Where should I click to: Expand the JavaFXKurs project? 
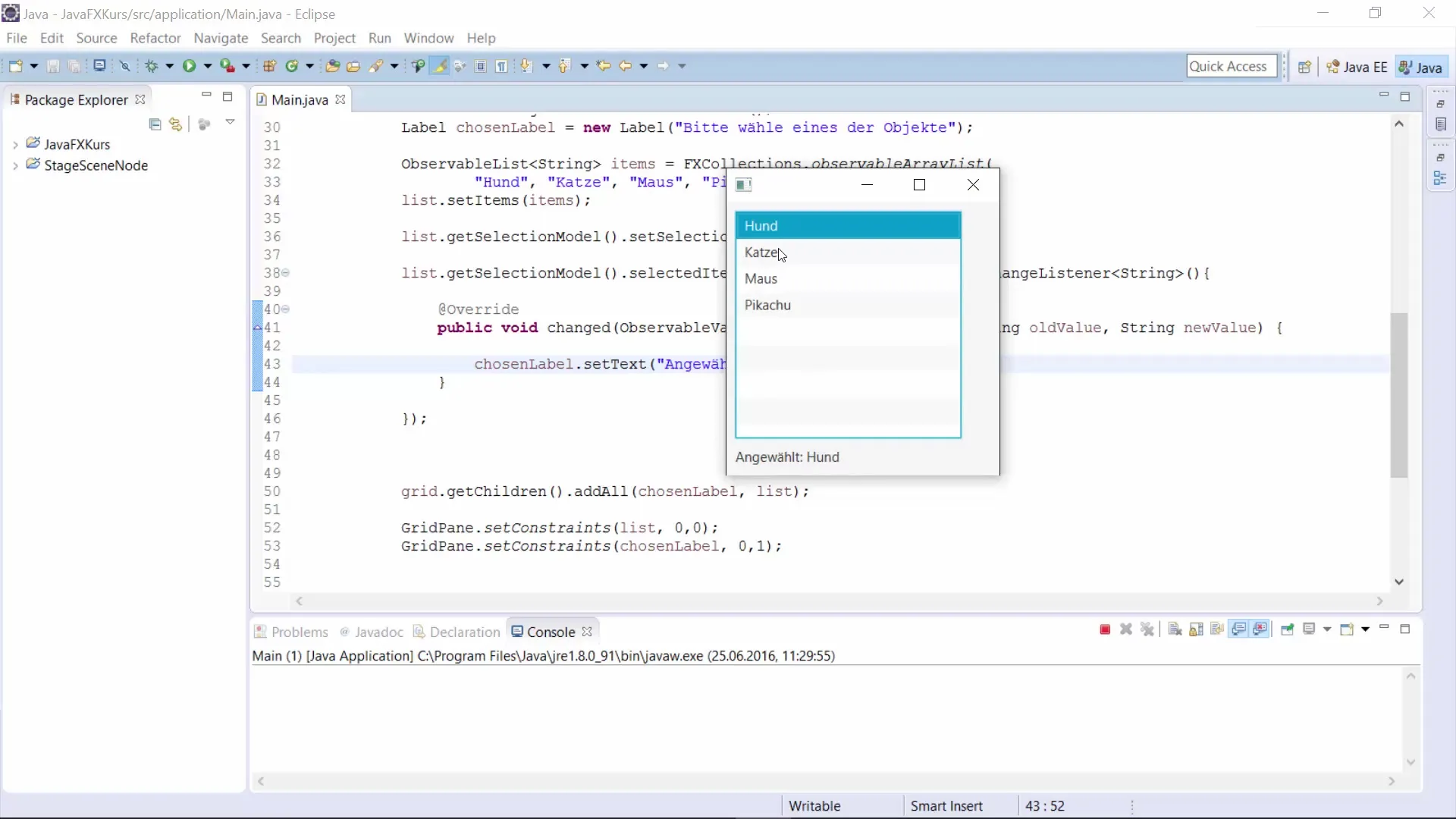click(x=15, y=144)
